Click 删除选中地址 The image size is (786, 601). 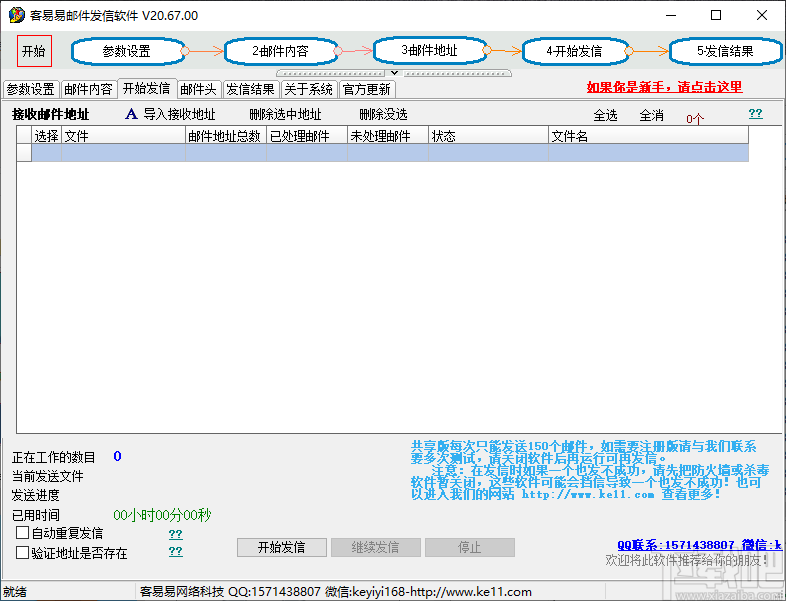(285, 114)
